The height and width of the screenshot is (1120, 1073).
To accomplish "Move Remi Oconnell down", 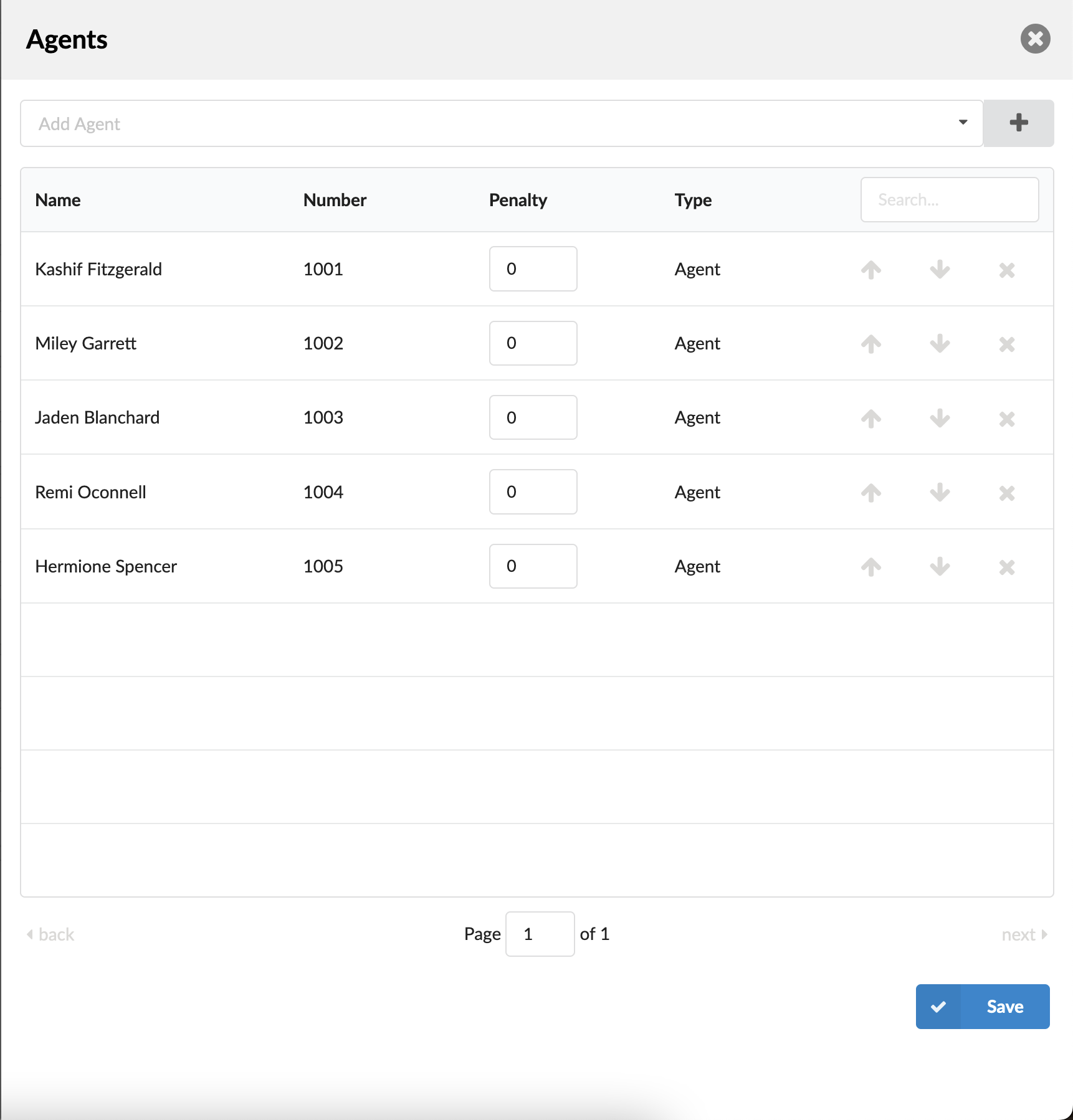I will coord(940,493).
